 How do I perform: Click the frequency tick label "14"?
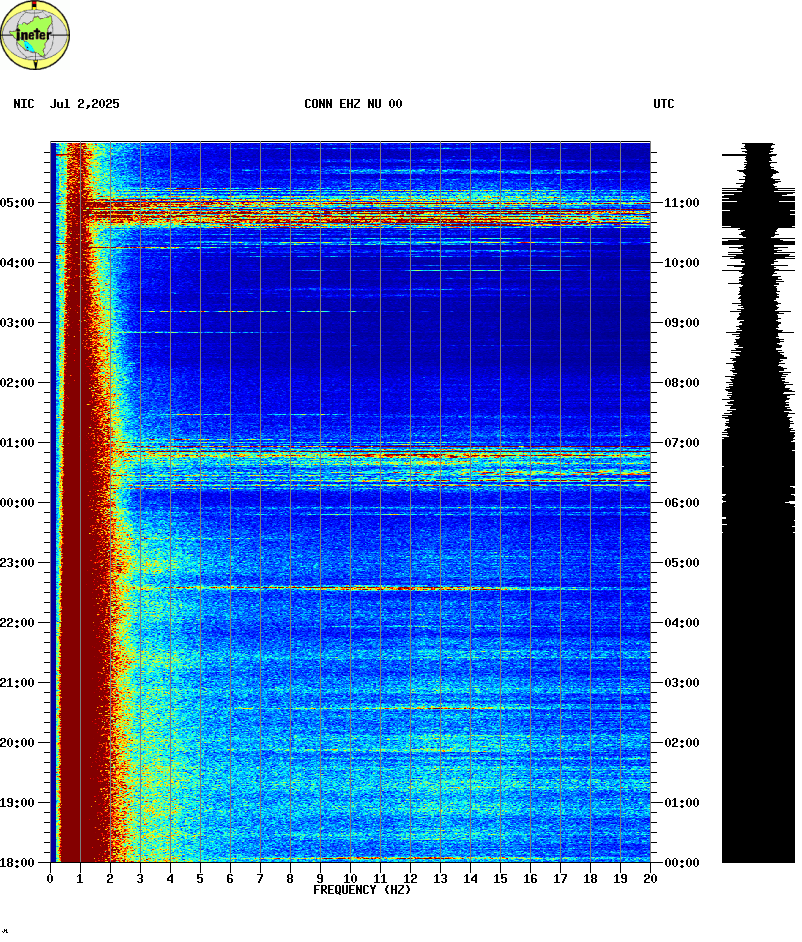[470, 879]
